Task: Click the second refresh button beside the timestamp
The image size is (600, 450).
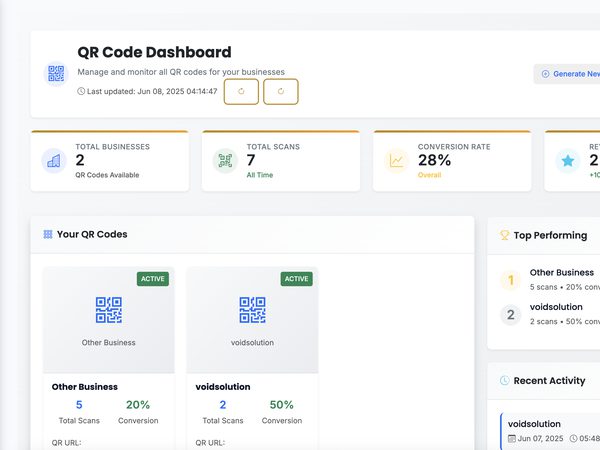Action: click(281, 91)
